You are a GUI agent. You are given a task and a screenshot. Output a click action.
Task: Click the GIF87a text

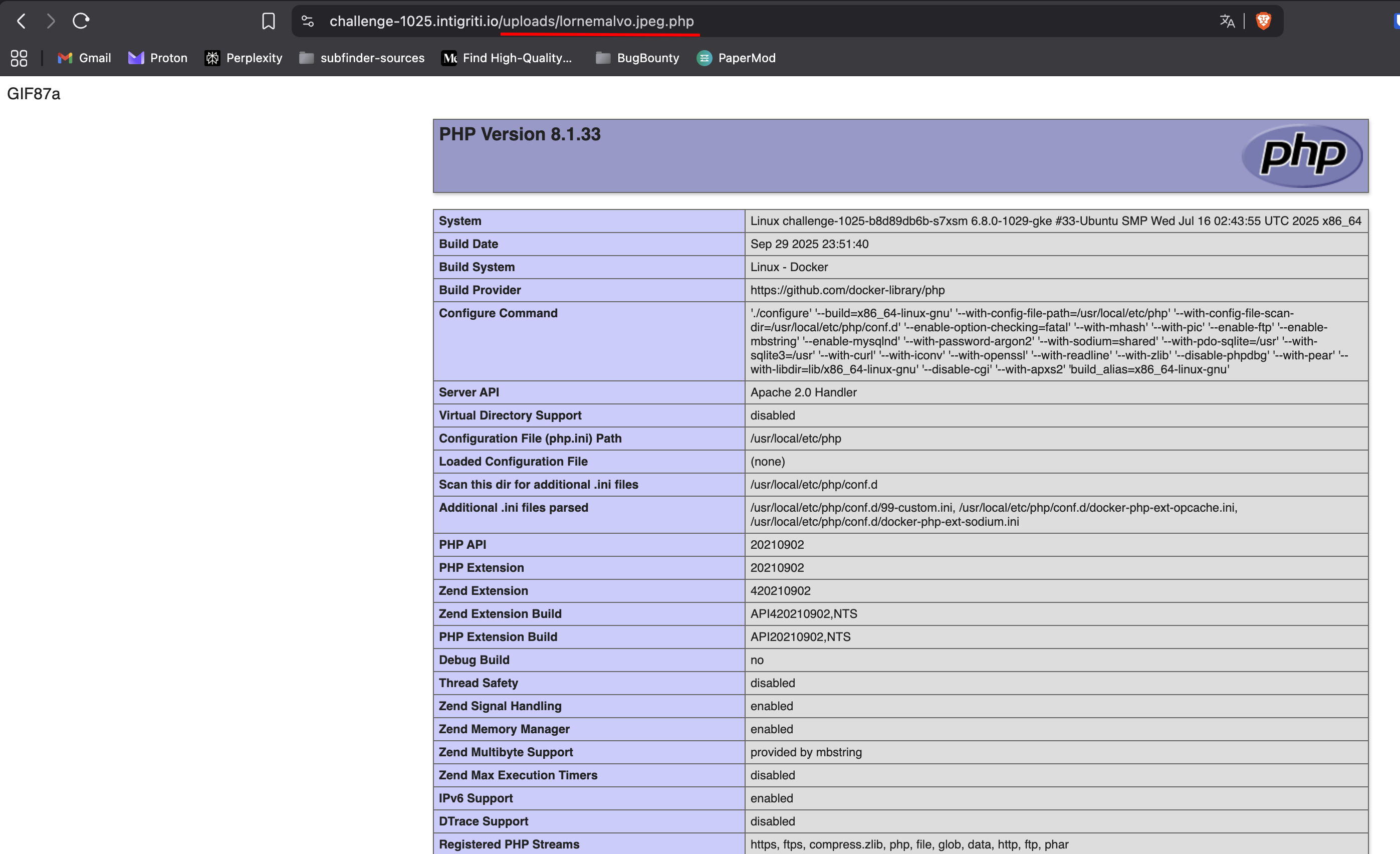[x=34, y=94]
